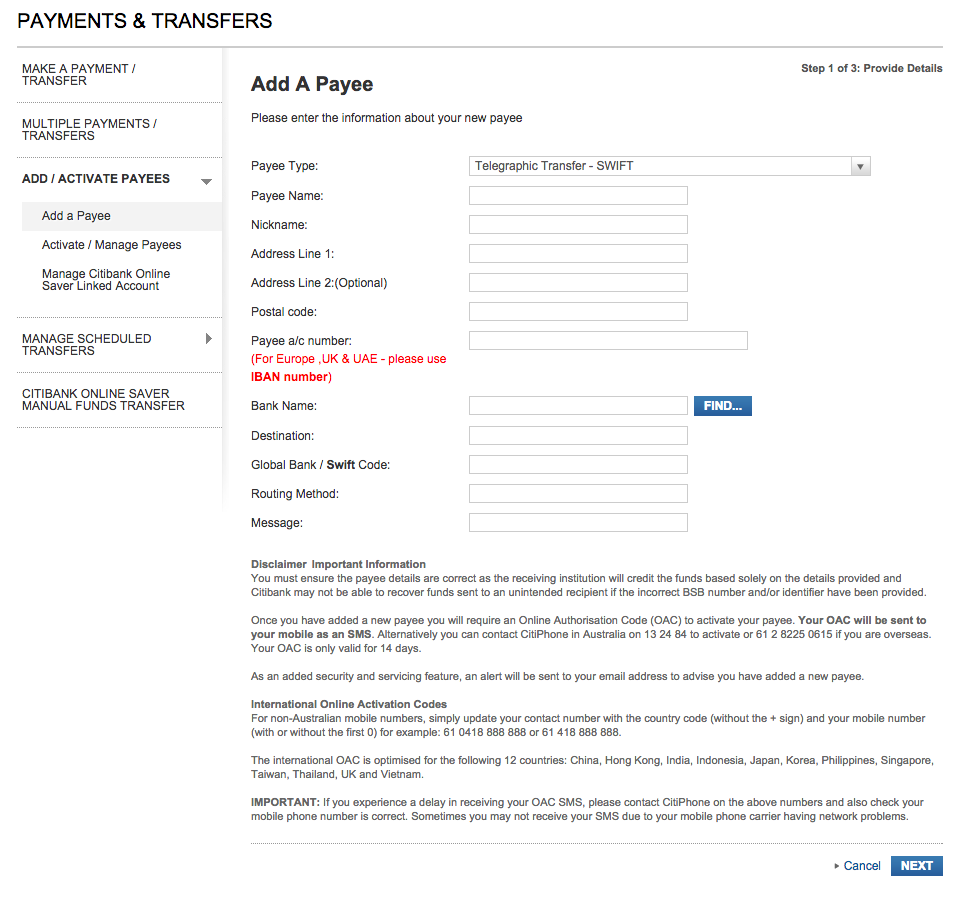Click the Payee Name text field

pos(578,196)
